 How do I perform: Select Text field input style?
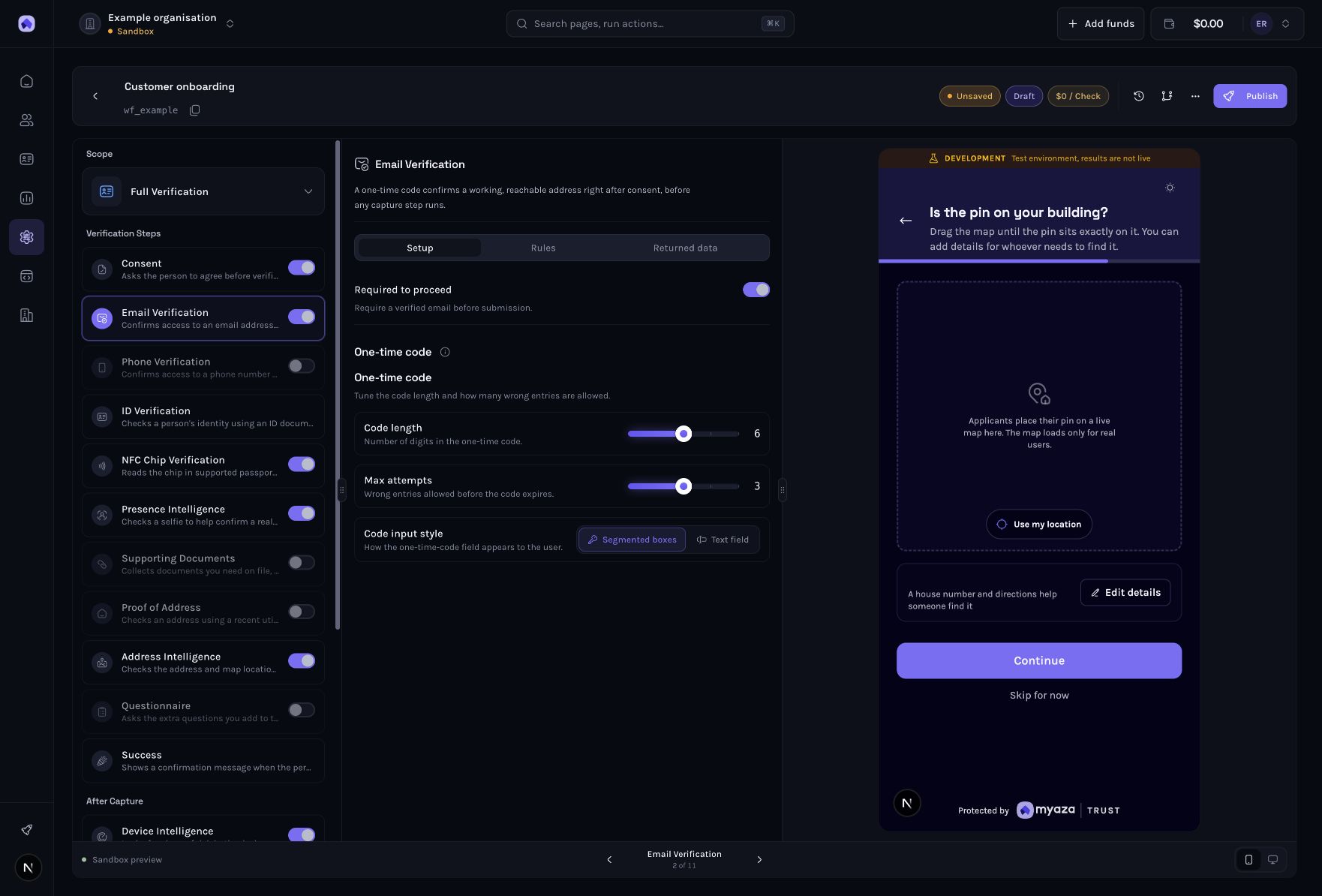tap(723, 540)
